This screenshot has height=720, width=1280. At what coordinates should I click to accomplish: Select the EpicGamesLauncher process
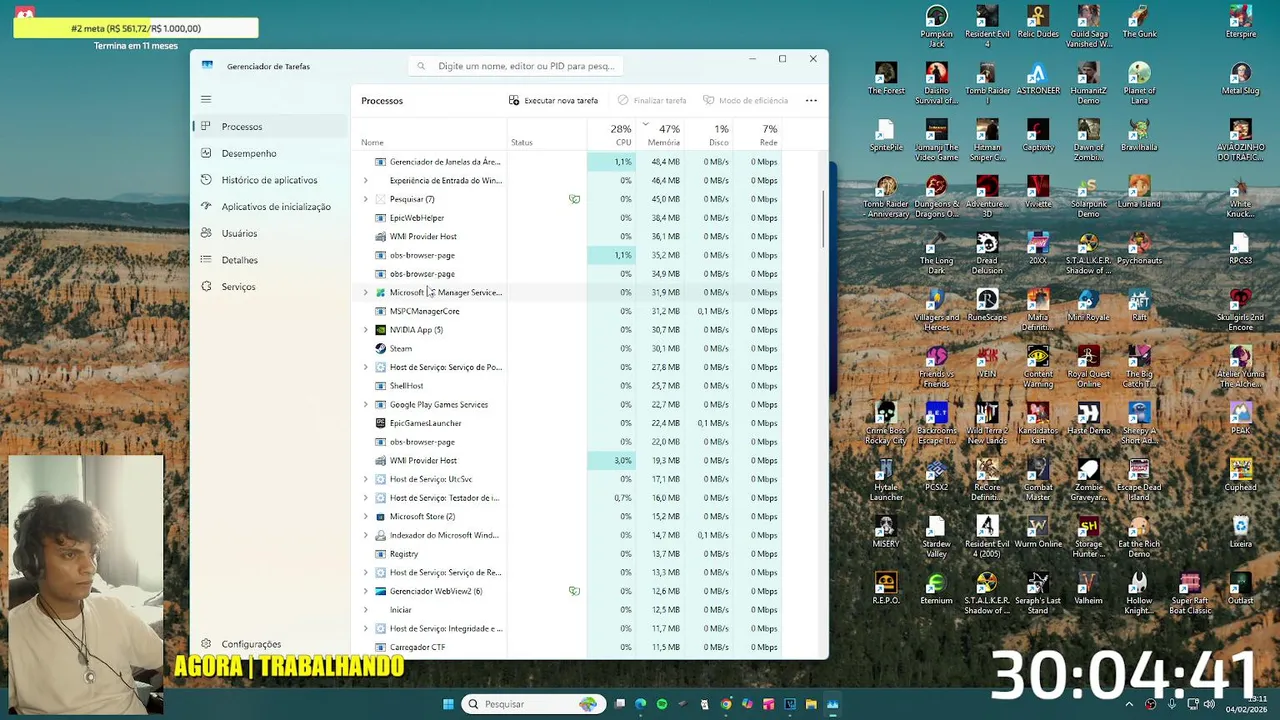click(x=568, y=423)
